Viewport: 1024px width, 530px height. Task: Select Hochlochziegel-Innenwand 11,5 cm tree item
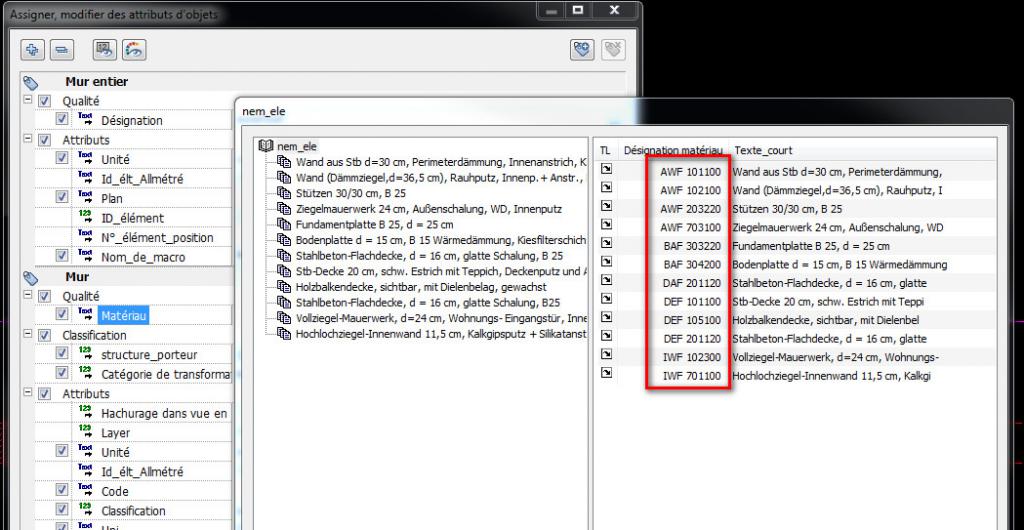click(441, 334)
